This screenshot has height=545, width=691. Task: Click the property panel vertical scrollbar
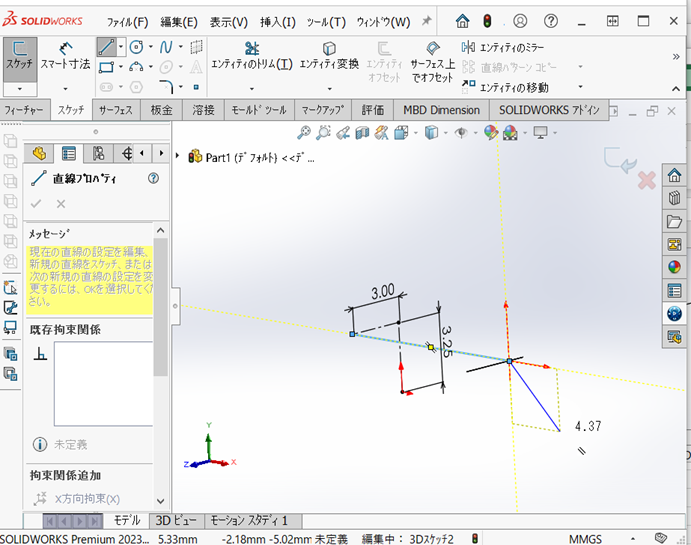(160, 300)
